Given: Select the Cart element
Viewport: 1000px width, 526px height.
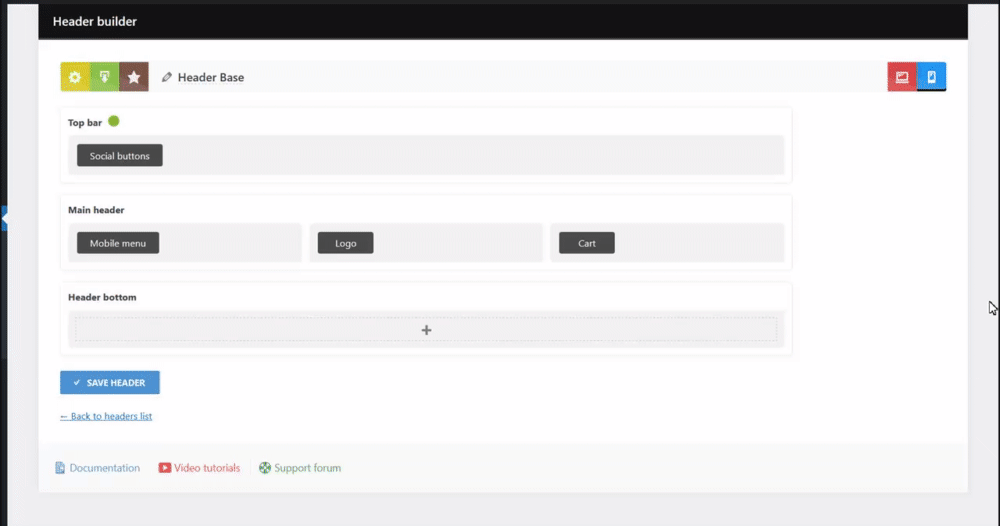Looking at the screenshot, I should coord(587,243).
